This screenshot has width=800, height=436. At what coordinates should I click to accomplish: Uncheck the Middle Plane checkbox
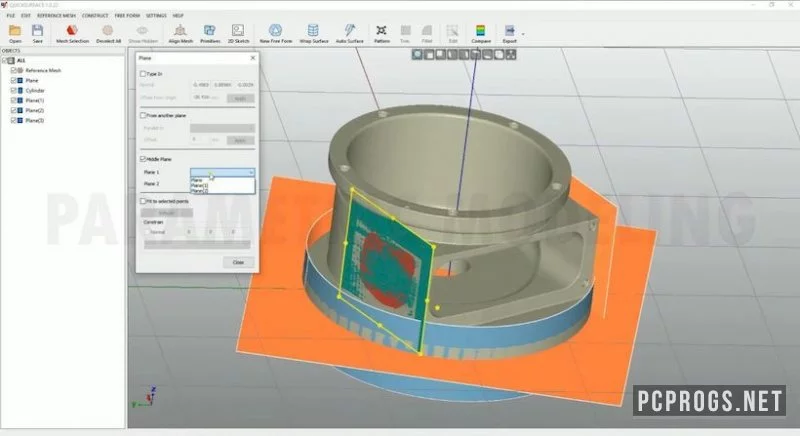pyautogui.click(x=143, y=159)
